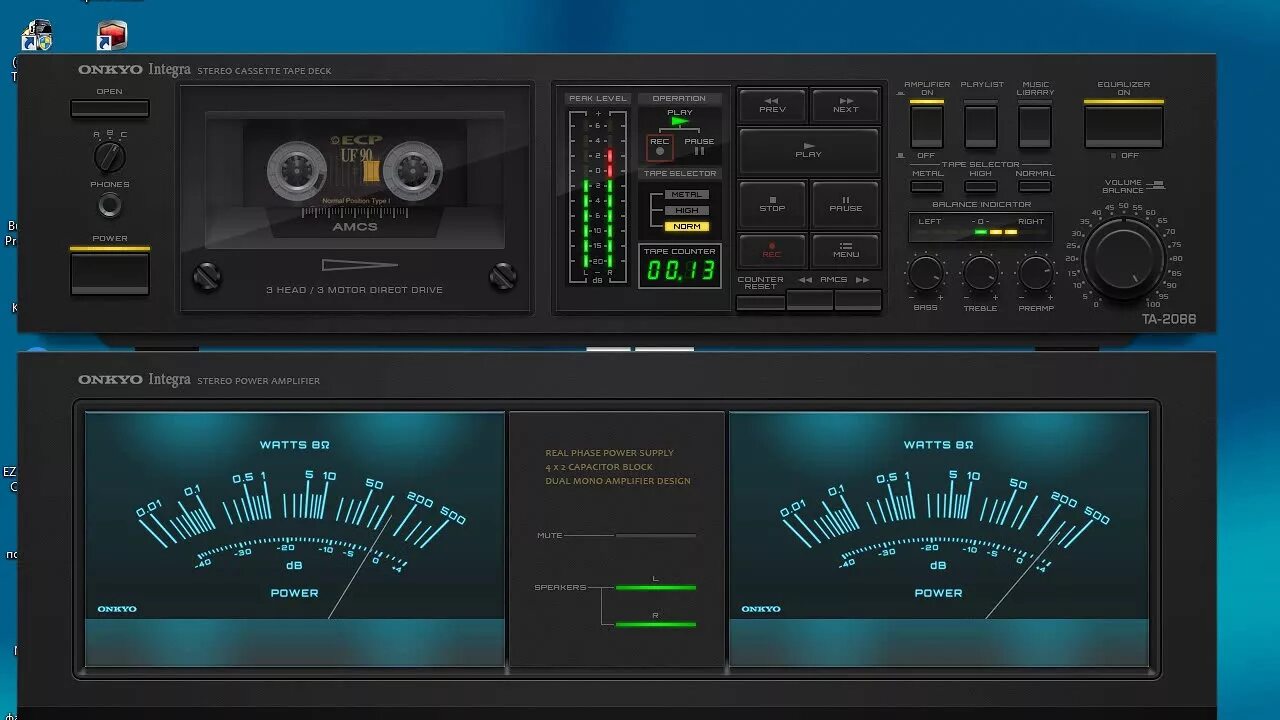Click the cassette tape in the deck window

tap(355, 180)
